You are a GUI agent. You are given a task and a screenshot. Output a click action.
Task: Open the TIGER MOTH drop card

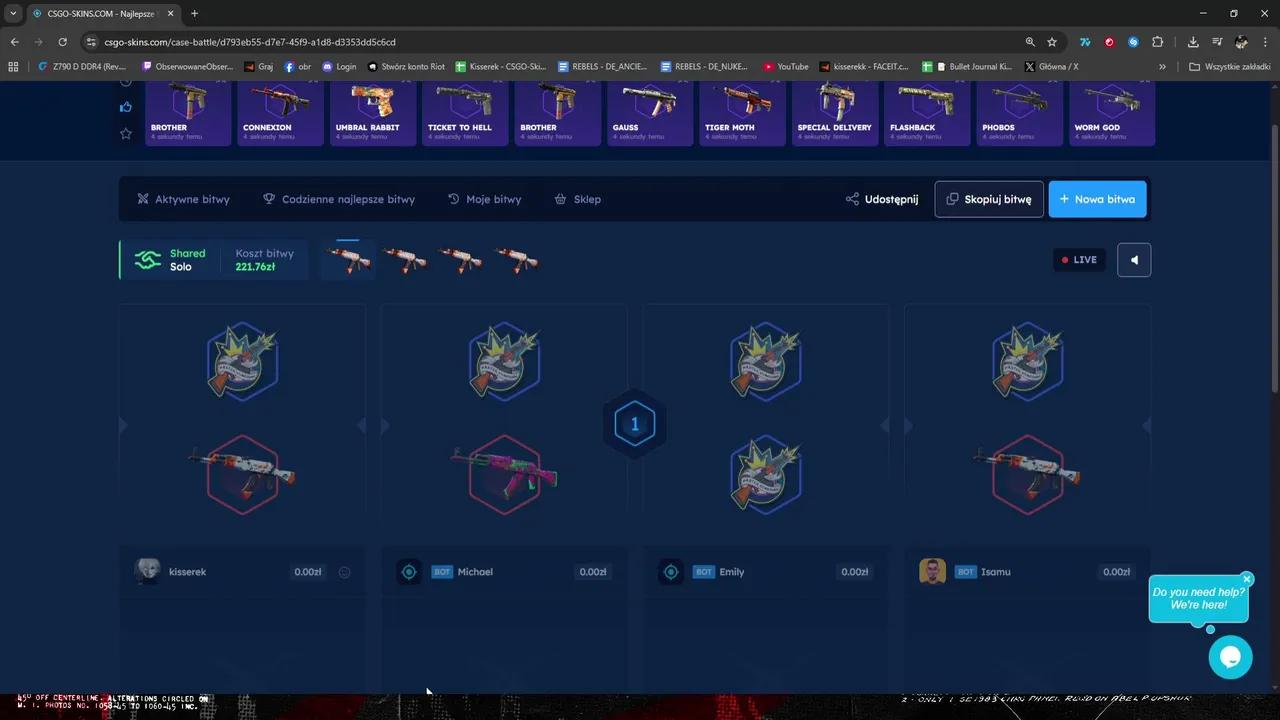[742, 113]
